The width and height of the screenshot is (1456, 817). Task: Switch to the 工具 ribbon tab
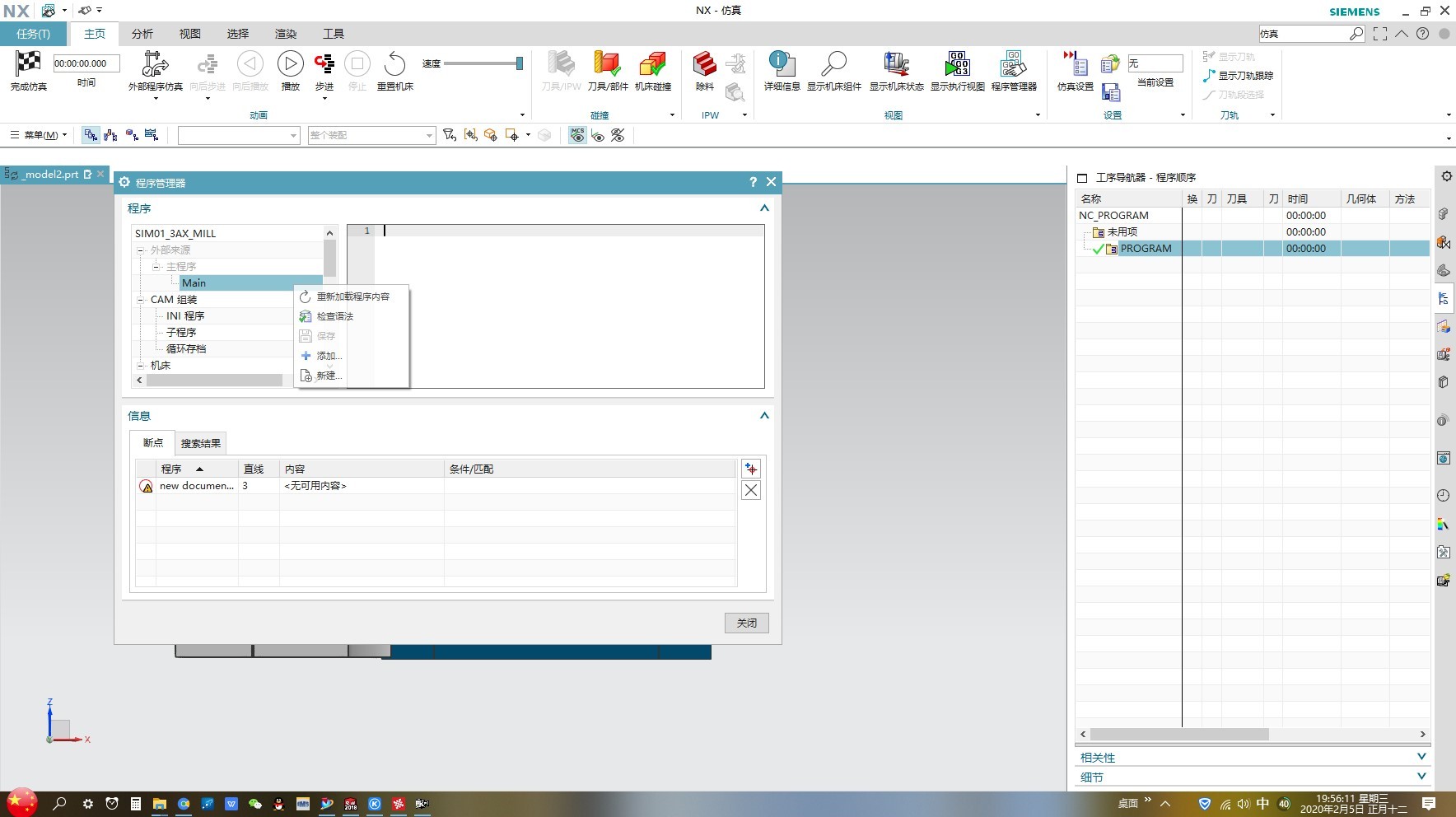pyautogui.click(x=334, y=34)
